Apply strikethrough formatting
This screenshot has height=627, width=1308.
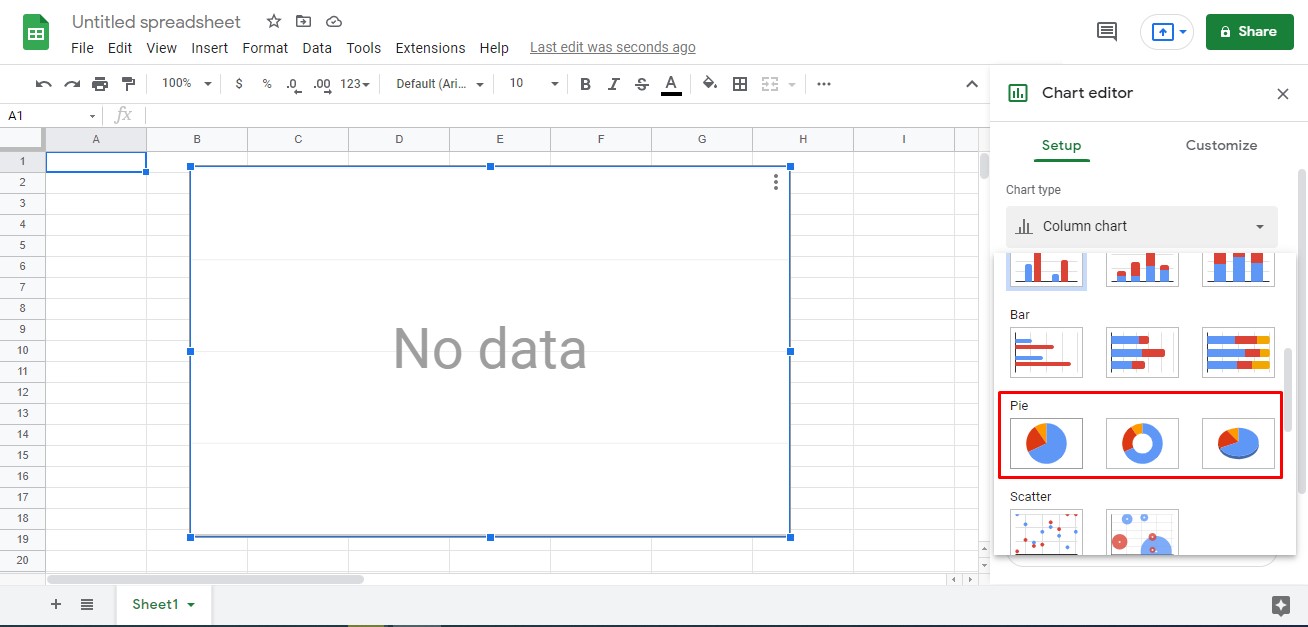[x=641, y=83]
